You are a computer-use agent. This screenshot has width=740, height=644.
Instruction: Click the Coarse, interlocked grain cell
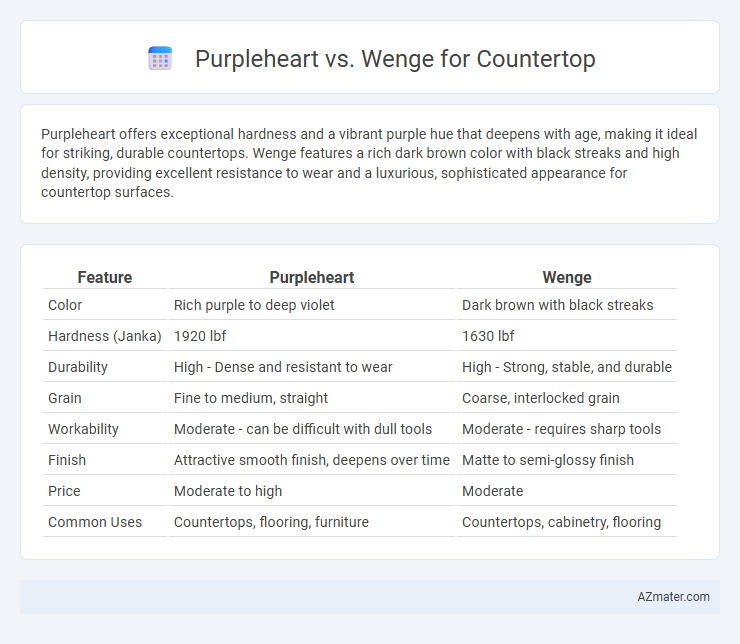click(540, 398)
